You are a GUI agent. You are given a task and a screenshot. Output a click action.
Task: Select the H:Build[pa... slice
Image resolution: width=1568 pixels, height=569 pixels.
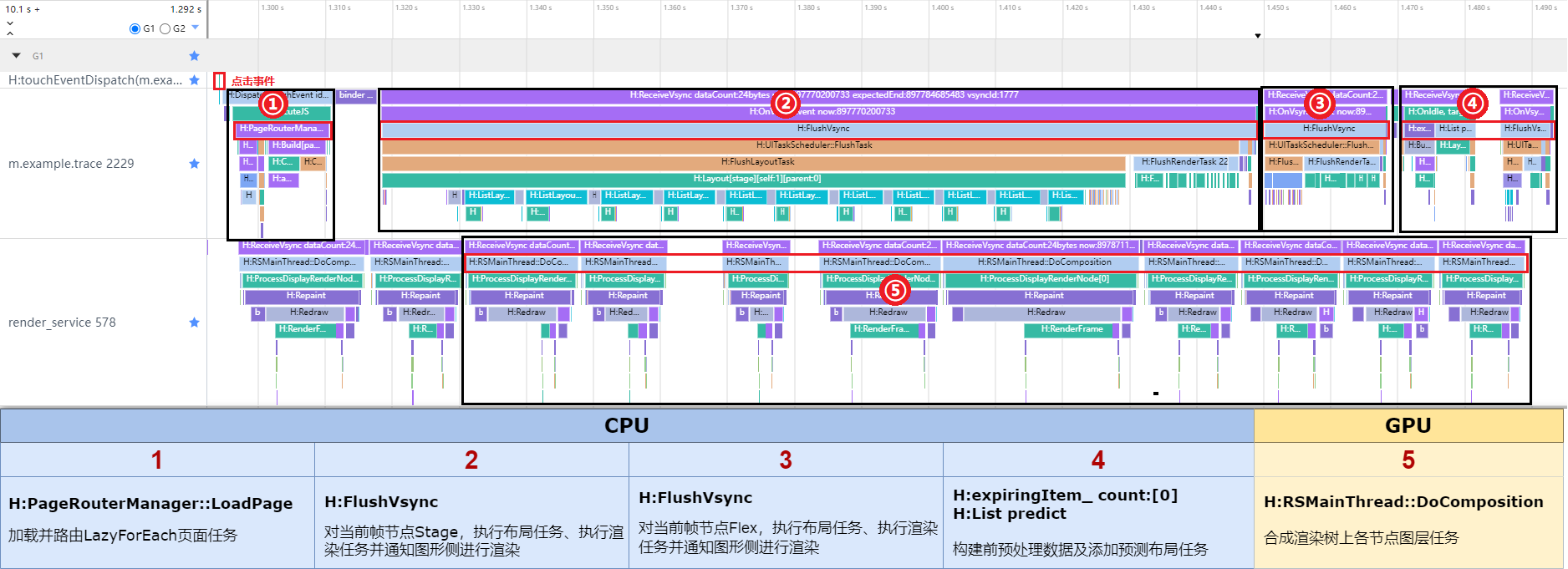tap(297, 145)
